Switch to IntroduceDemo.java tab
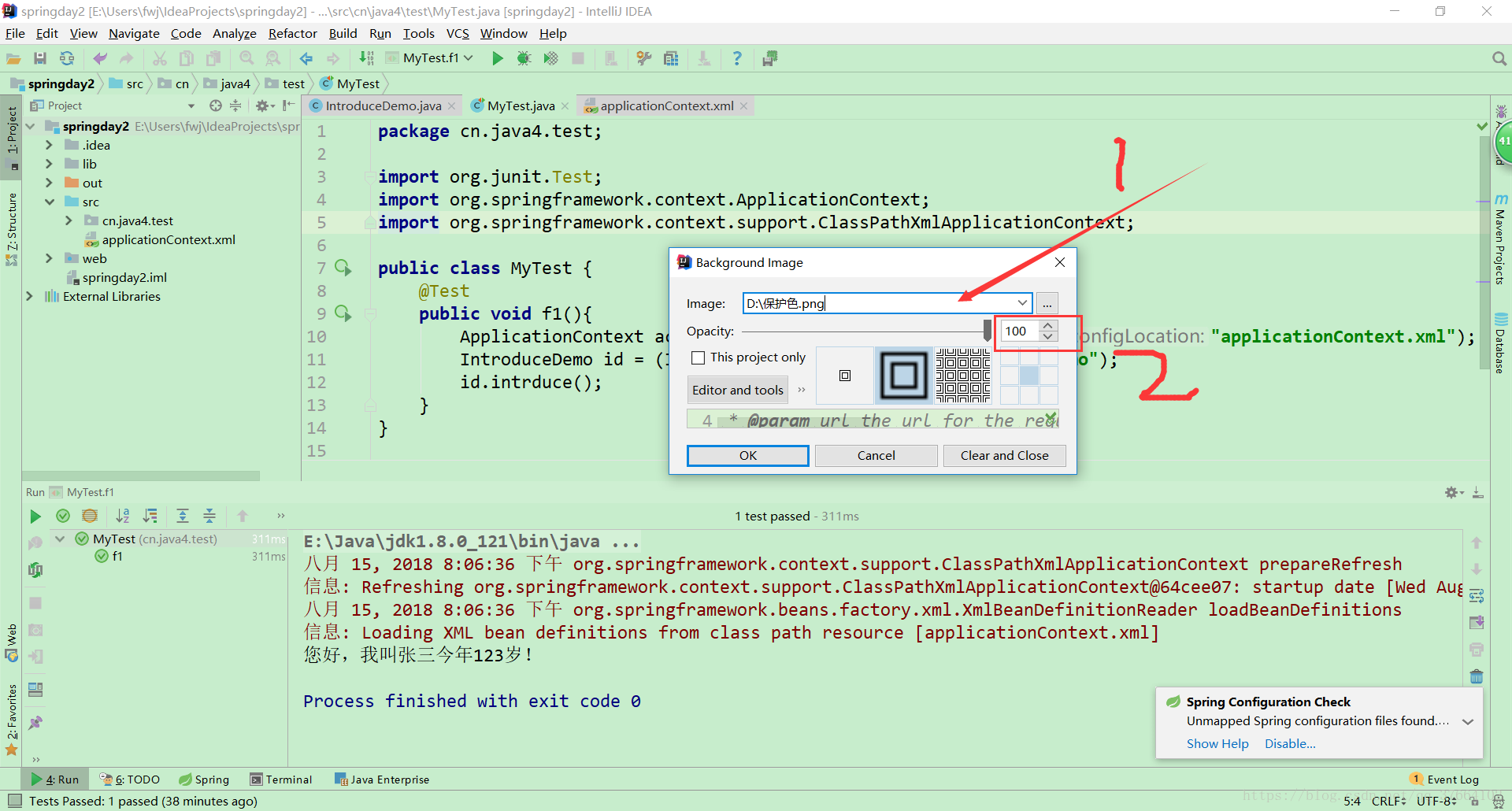1512x811 pixels. pos(383,106)
